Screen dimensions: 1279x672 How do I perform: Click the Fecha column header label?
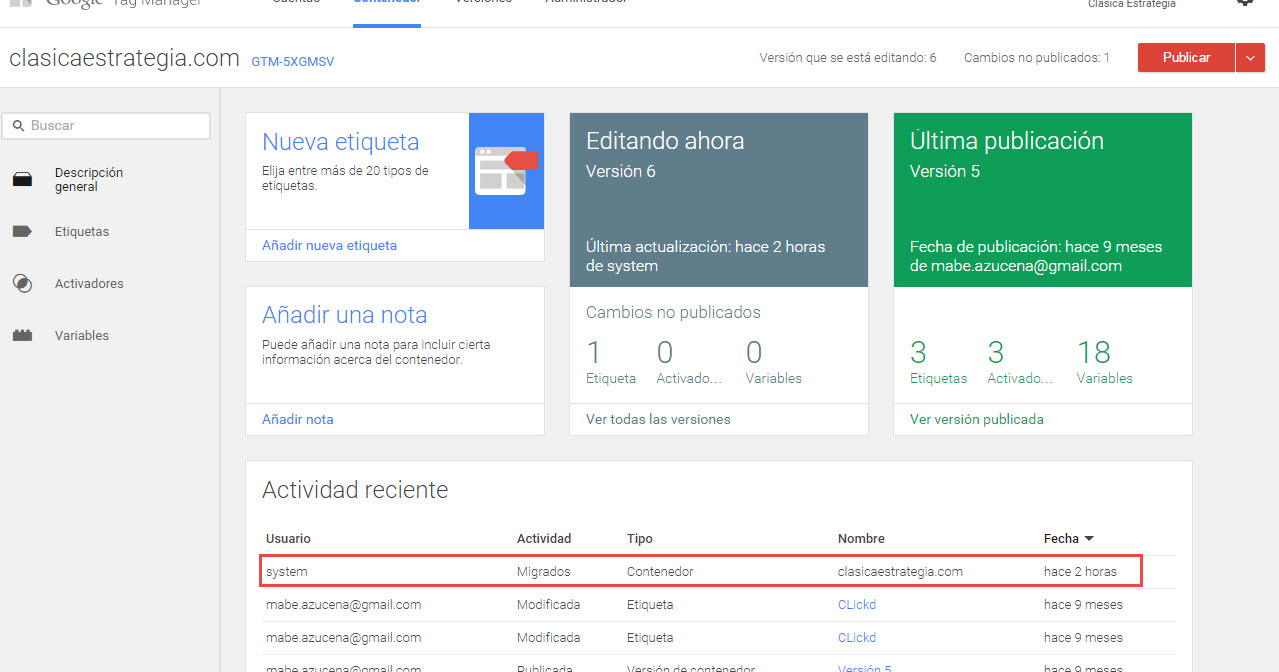click(1061, 539)
